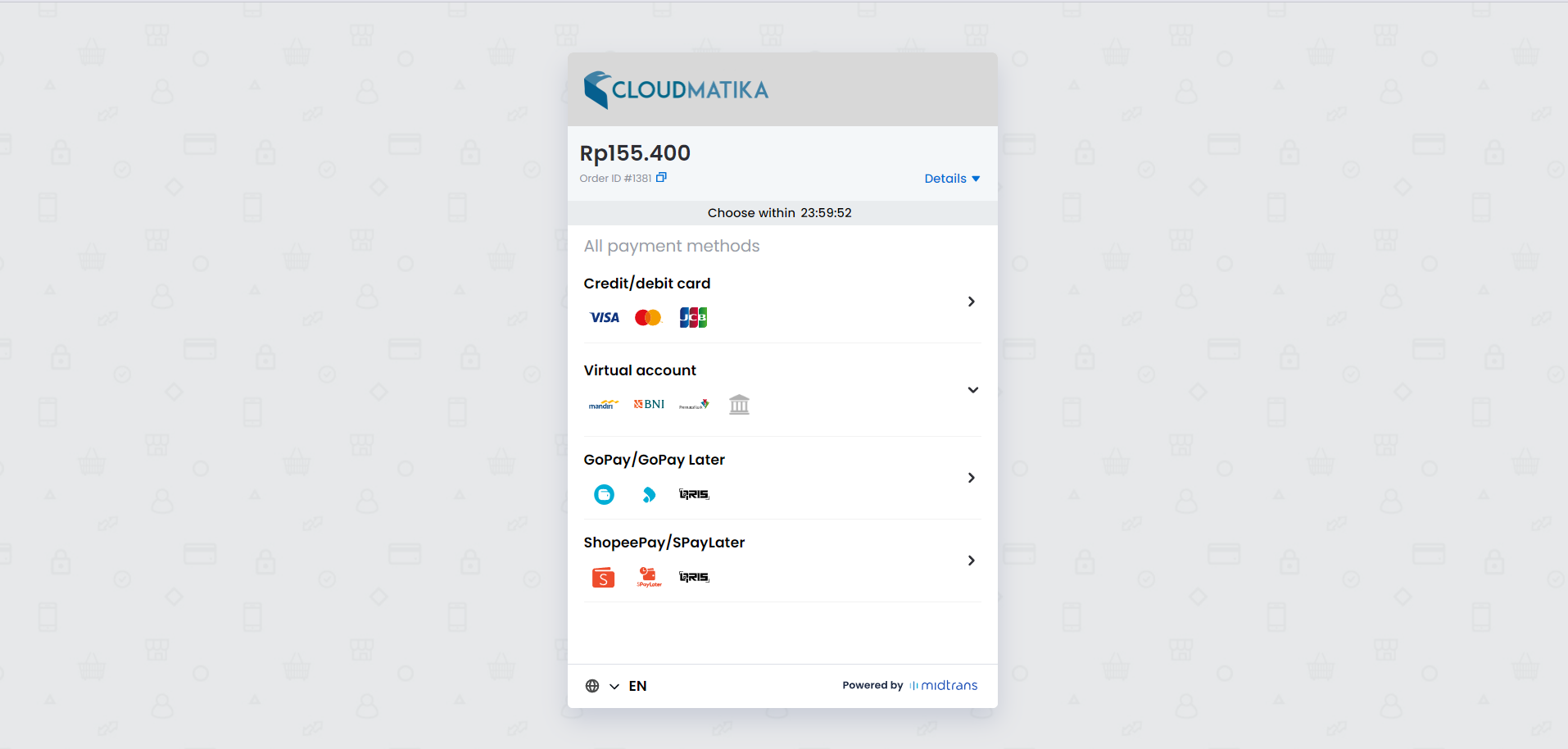Open ShopeePay/SPayLater chevron arrow
The image size is (1568, 749).
tap(972, 561)
